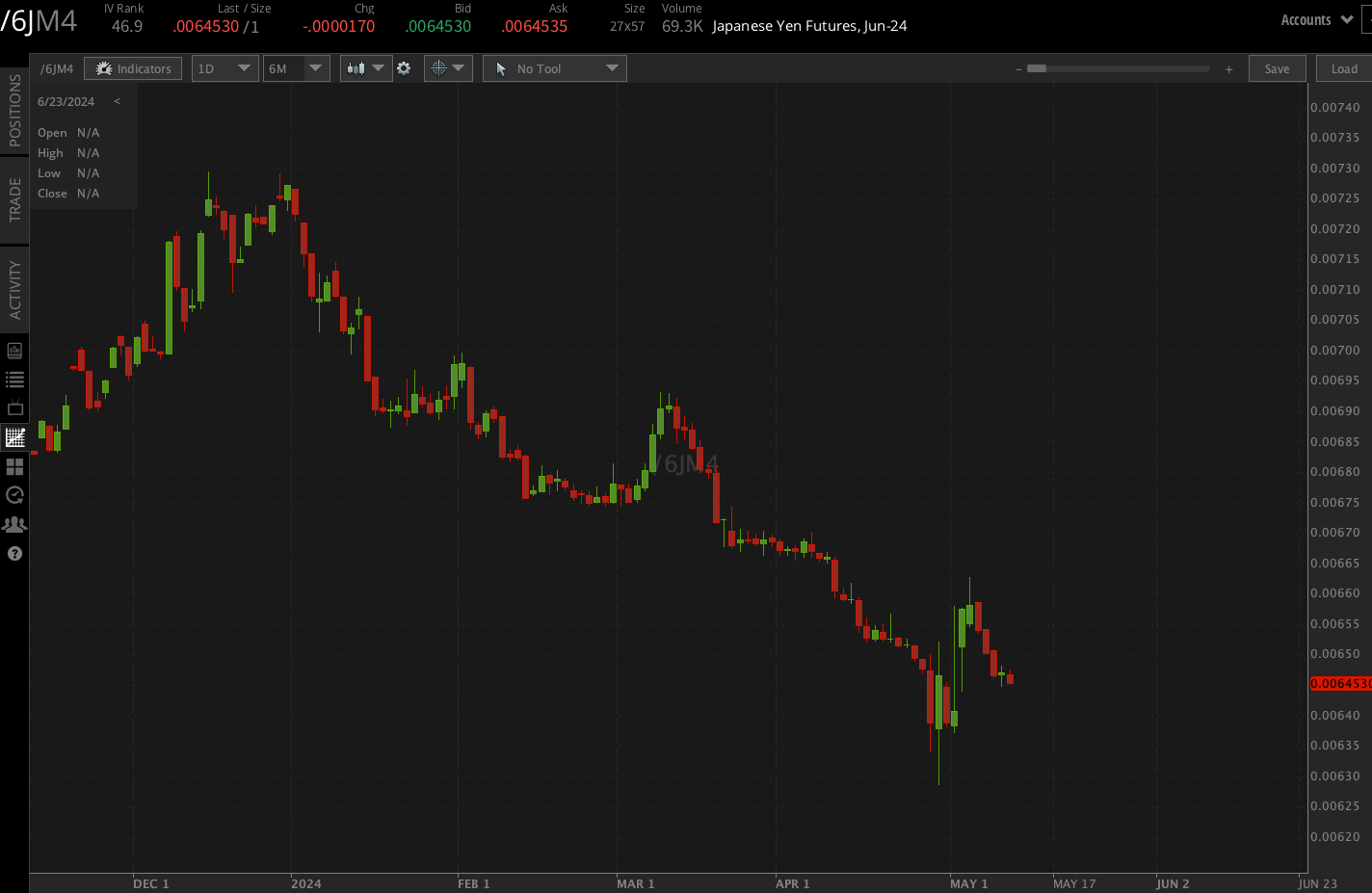Image resolution: width=1372 pixels, height=893 pixels.
Task: Click the candlestick chart style icon
Action: coord(356,68)
